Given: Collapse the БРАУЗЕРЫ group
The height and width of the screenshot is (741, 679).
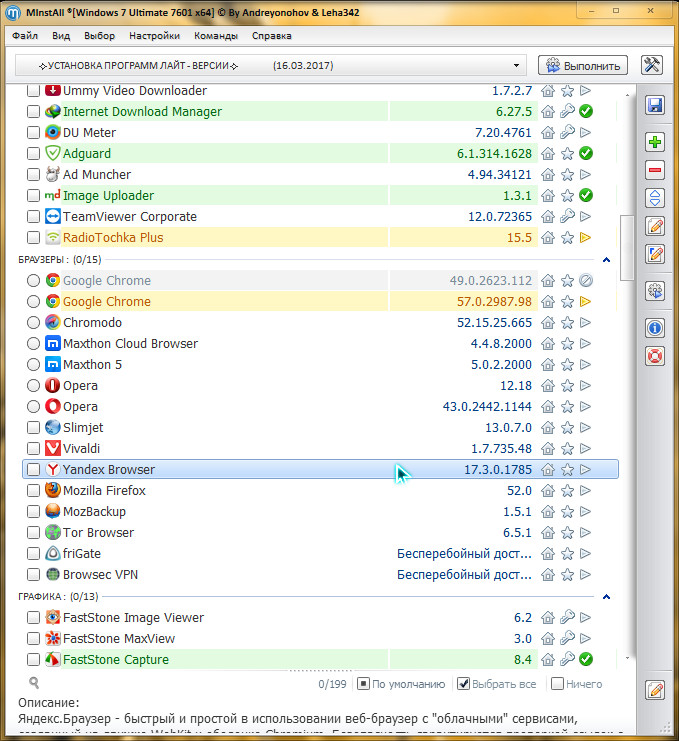Looking at the screenshot, I should tap(606, 259).
